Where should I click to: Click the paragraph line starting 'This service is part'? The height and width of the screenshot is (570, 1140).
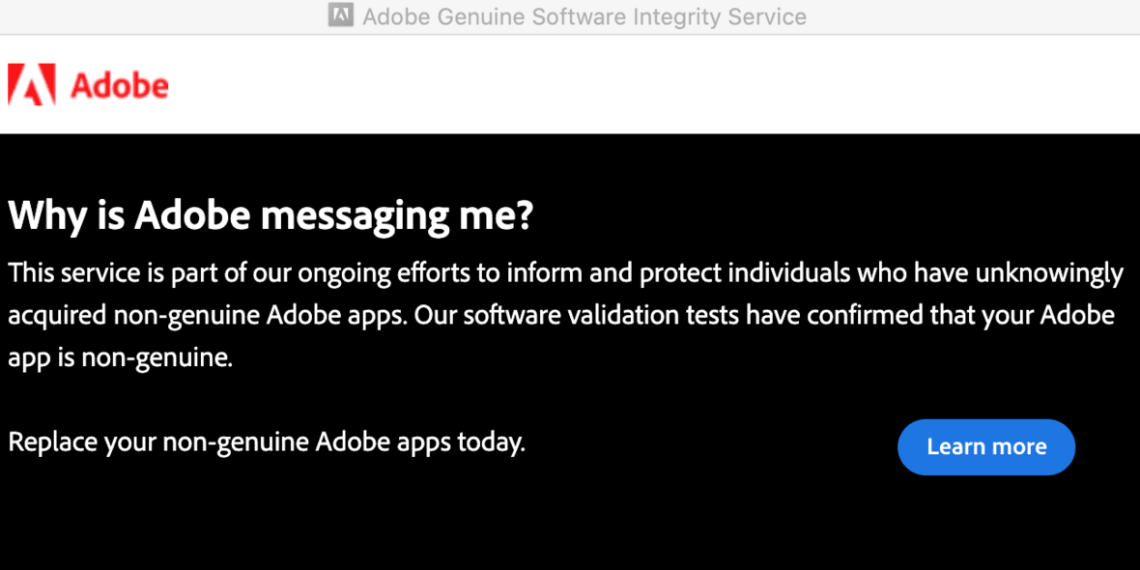(x=565, y=273)
